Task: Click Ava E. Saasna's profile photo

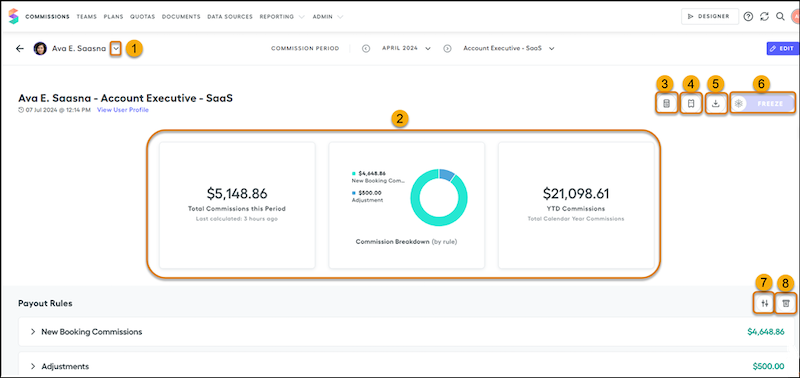Action: [x=40, y=48]
